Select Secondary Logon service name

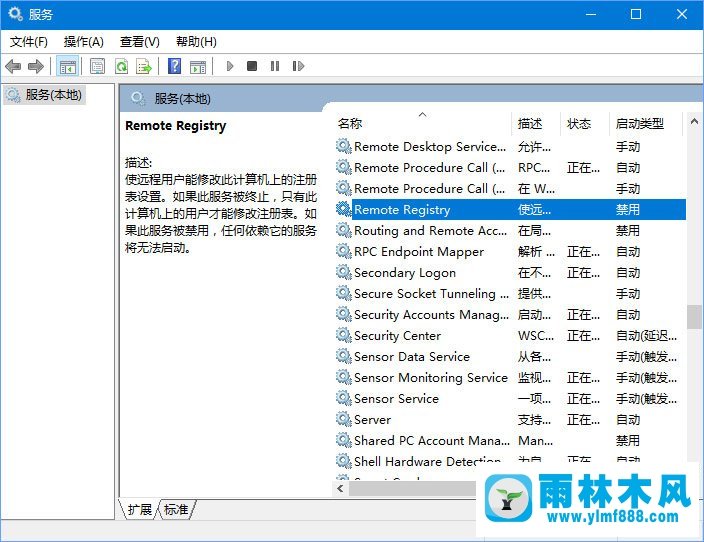pyautogui.click(x=405, y=273)
